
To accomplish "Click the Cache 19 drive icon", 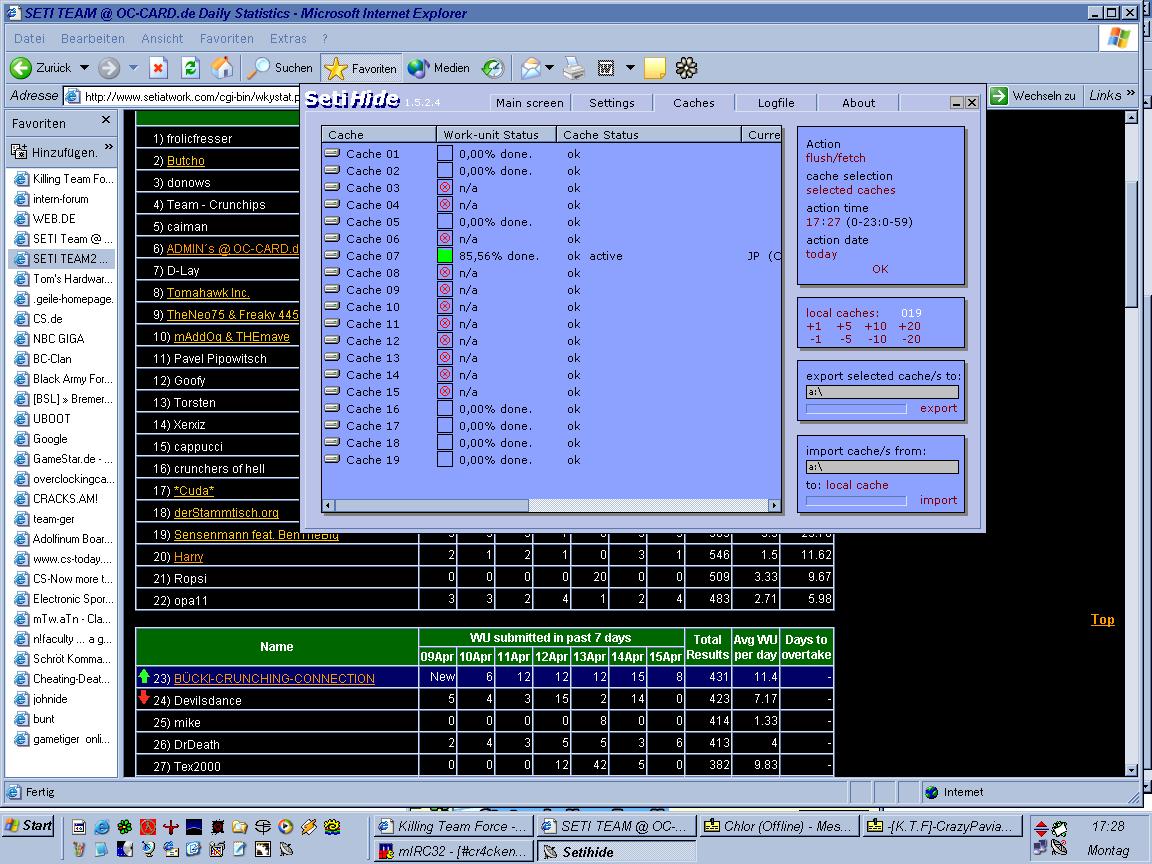I will (333, 459).
